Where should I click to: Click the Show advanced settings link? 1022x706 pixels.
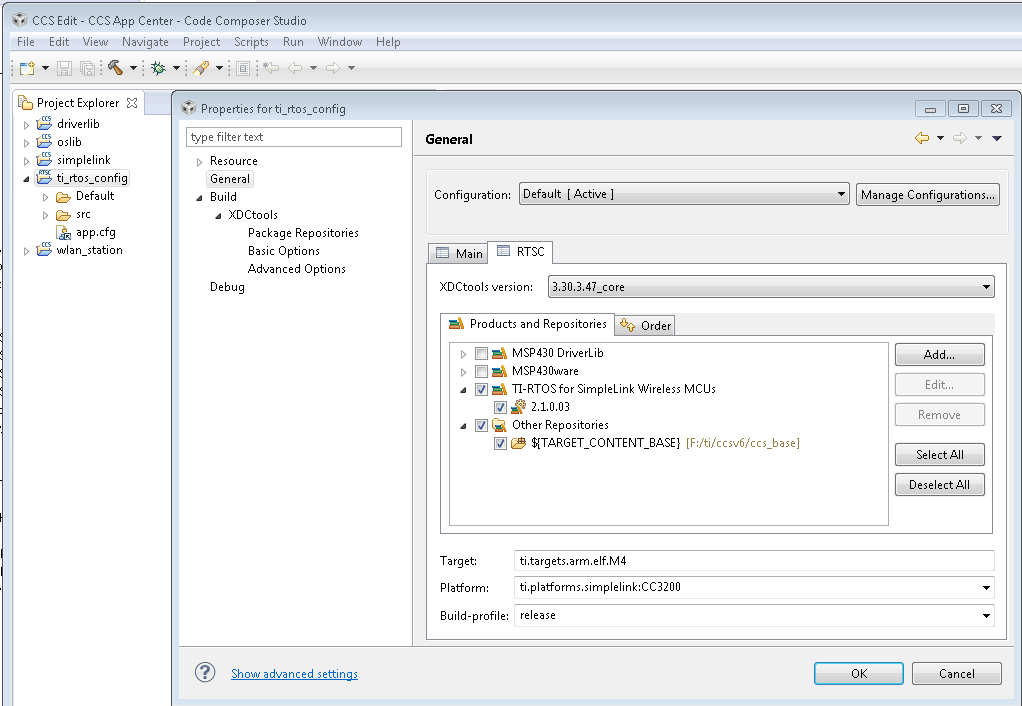pos(294,674)
